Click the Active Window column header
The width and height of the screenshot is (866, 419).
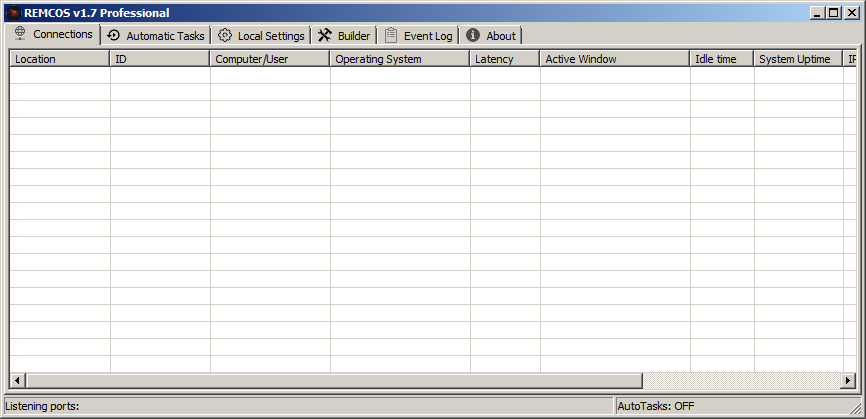(615, 59)
